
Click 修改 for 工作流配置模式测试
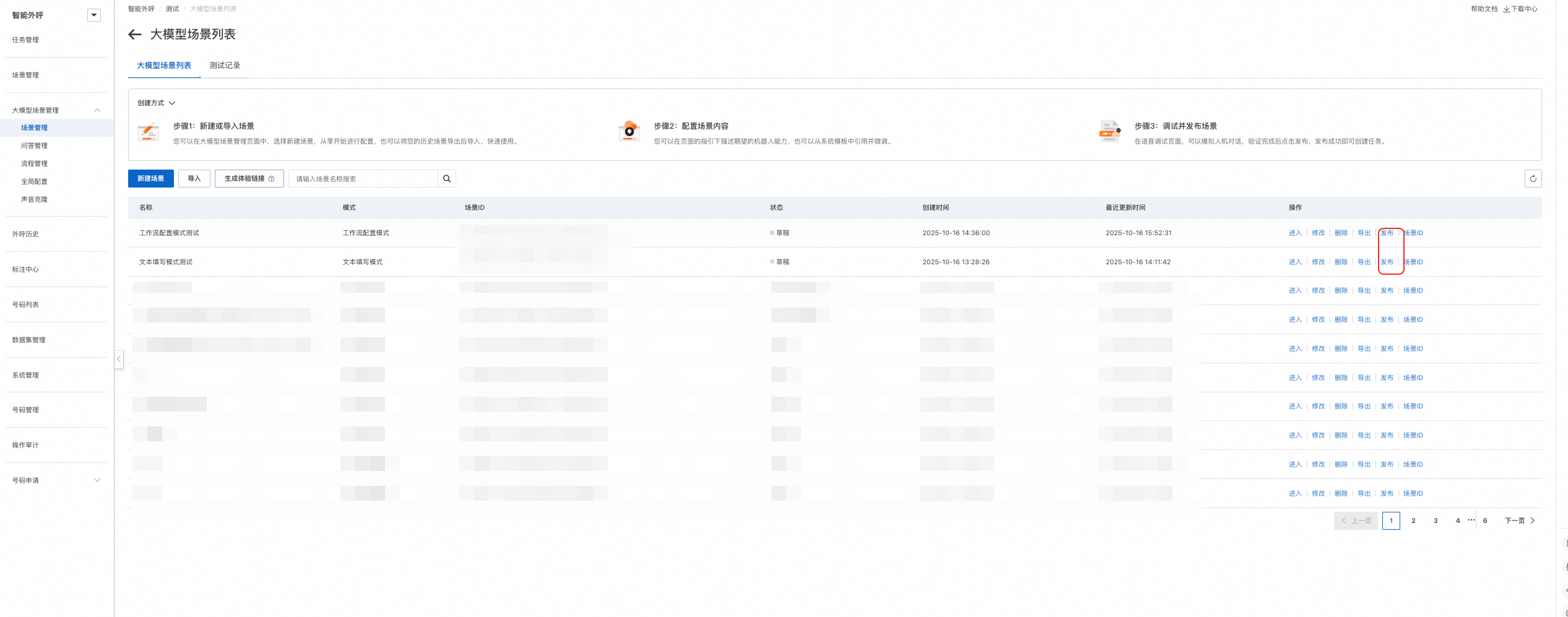(1318, 233)
